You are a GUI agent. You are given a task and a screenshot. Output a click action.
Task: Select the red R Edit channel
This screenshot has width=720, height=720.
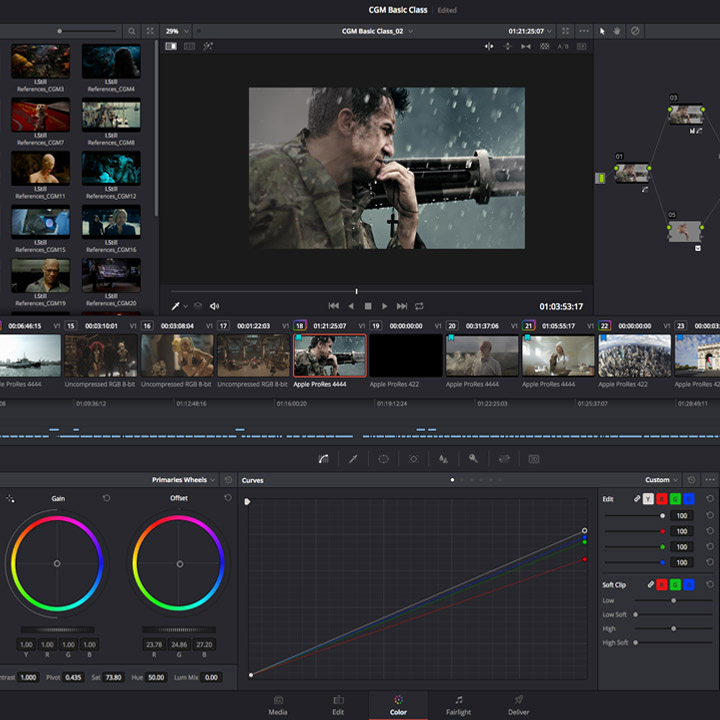pos(662,499)
